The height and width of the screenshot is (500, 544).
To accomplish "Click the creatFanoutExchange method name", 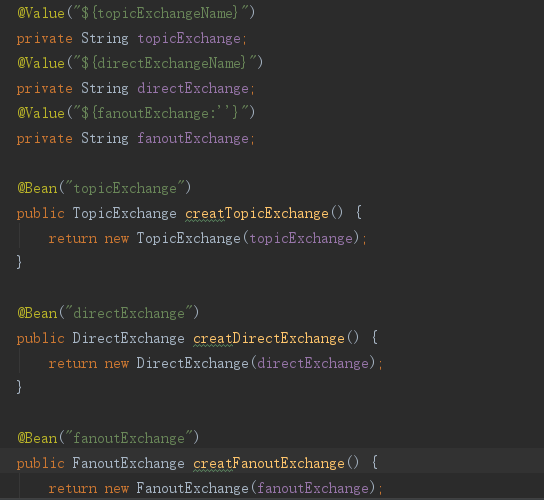I will click(x=269, y=463).
